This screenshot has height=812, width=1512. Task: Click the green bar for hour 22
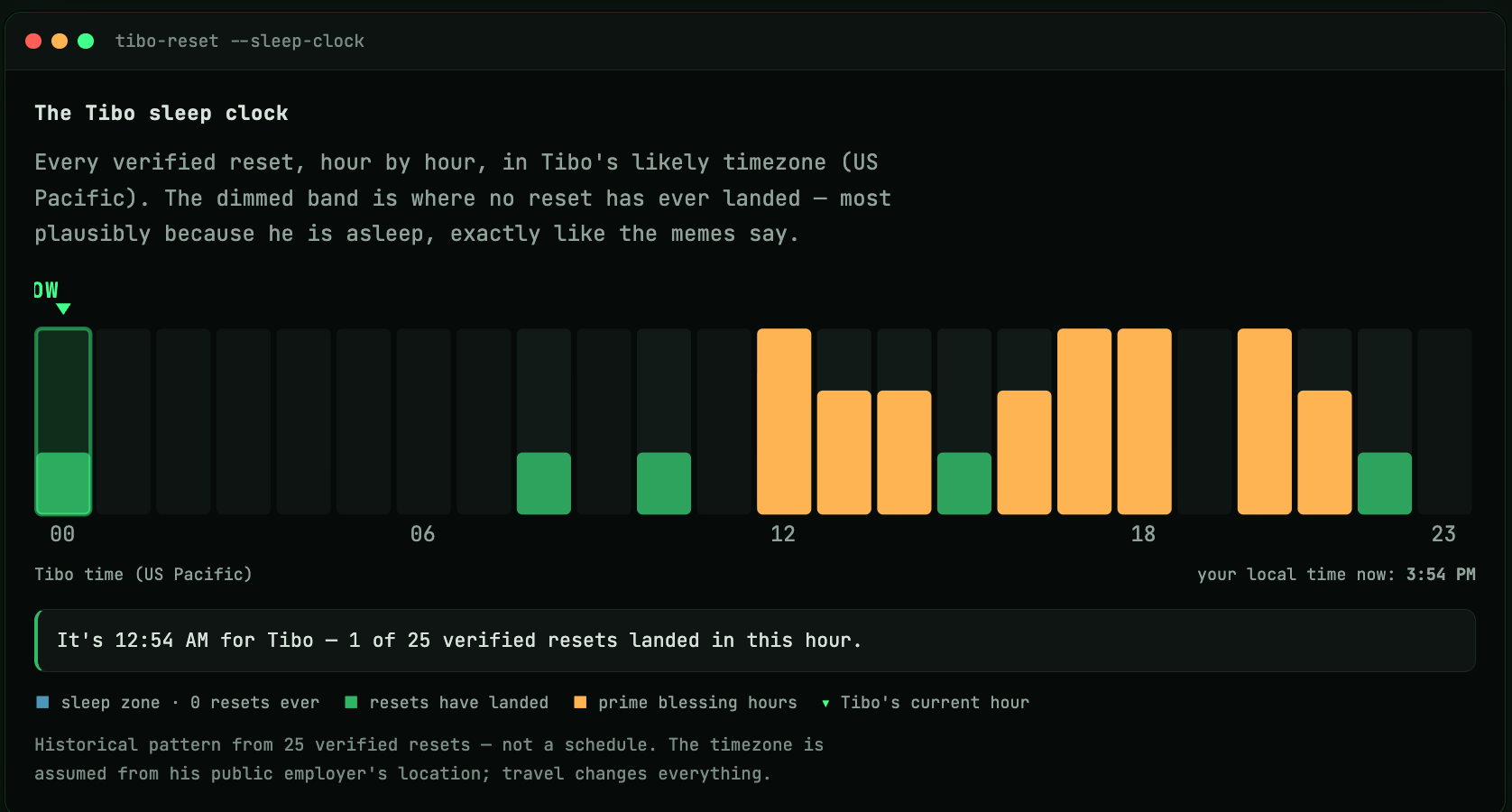pyautogui.click(x=1385, y=484)
